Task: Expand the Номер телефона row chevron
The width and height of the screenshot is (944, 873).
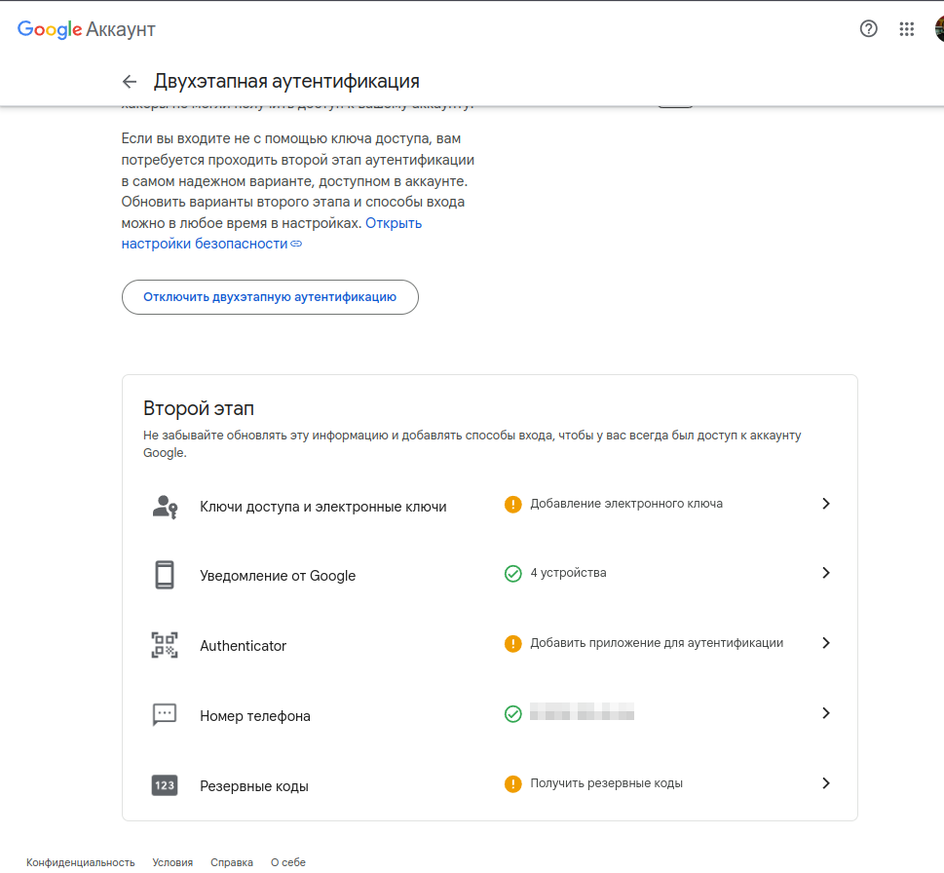Action: (826, 713)
